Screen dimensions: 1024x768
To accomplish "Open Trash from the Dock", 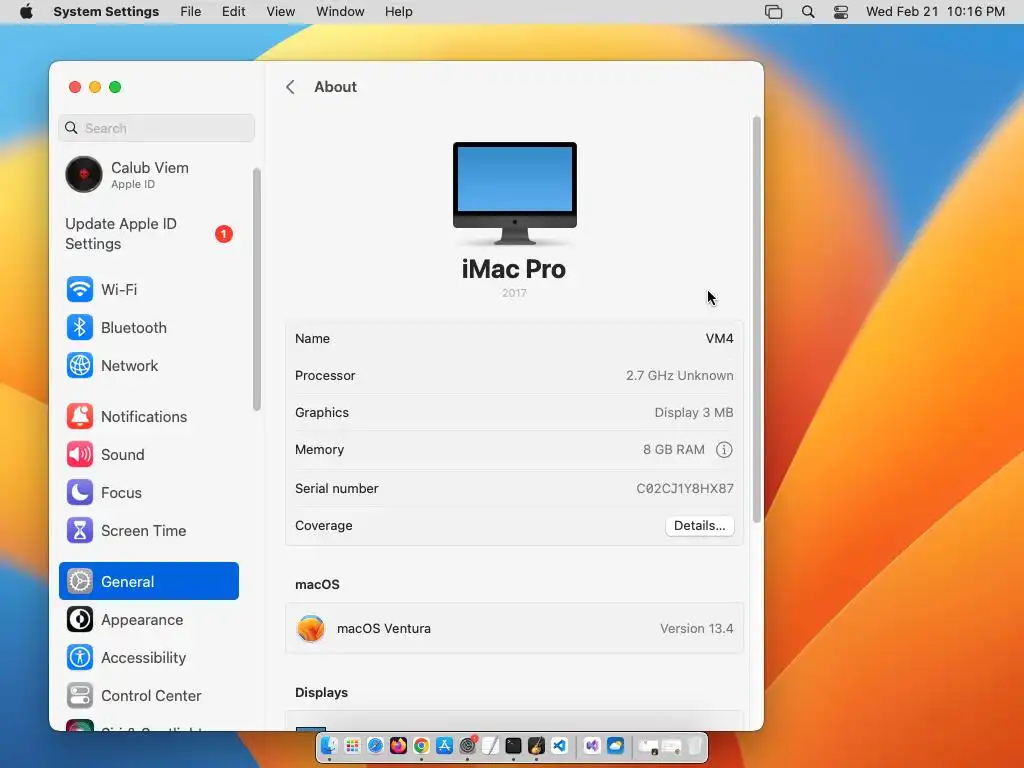I will coord(695,746).
